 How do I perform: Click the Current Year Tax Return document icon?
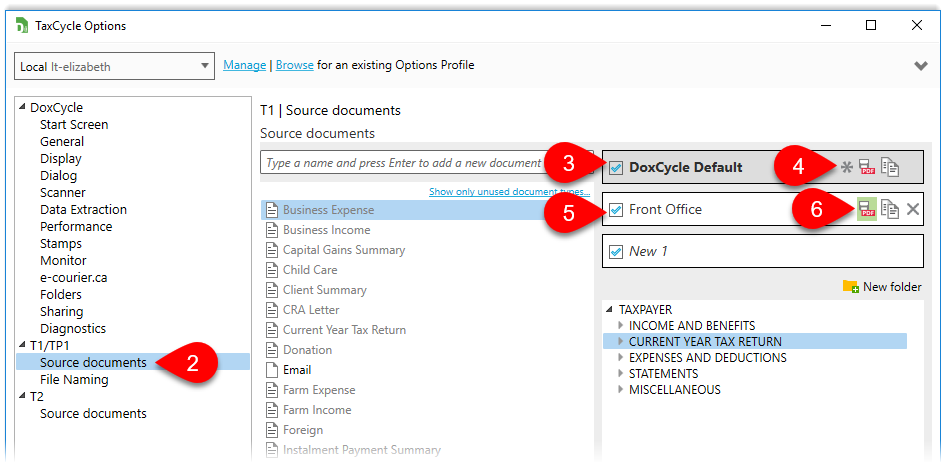(x=271, y=330)
